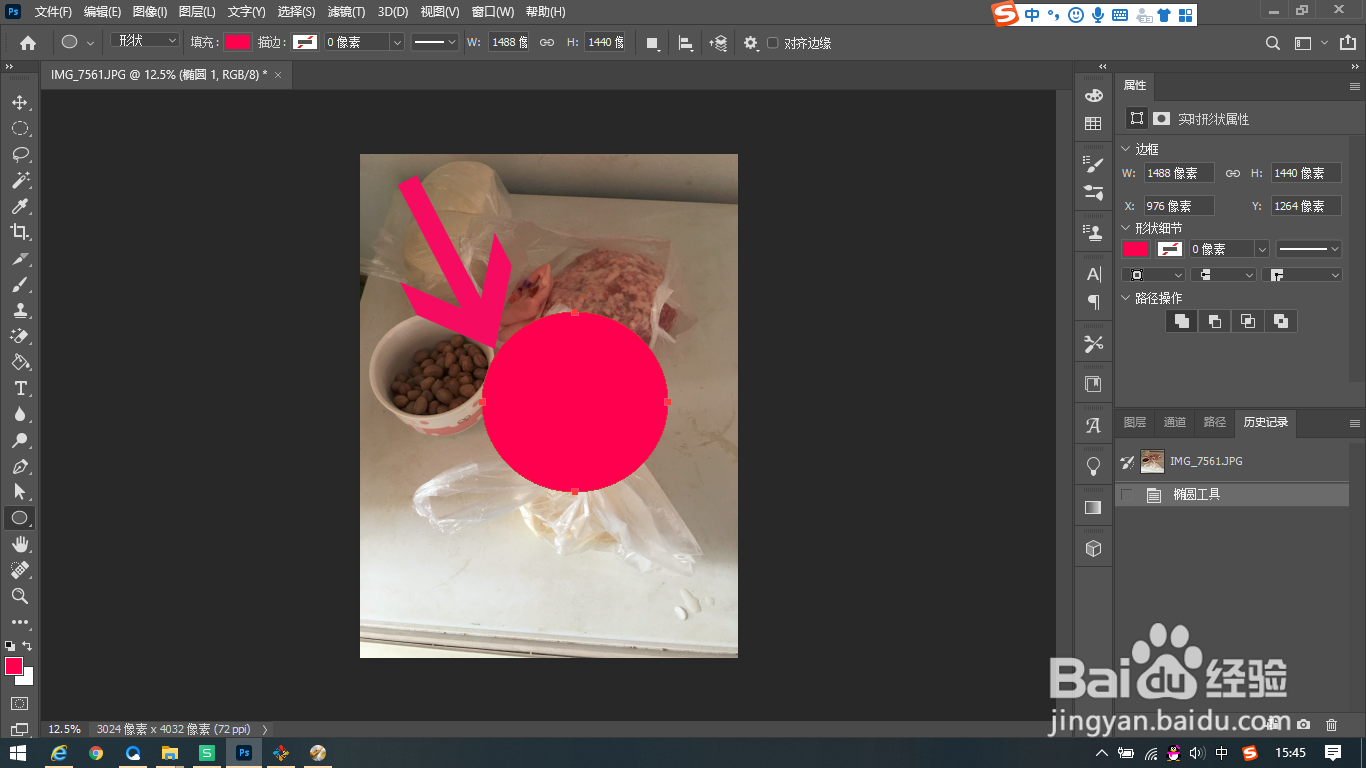The width and height of the screenshot is (1366, 768).
Task: Click the intersect shape areas button
Action: [x=1248, y=321]
